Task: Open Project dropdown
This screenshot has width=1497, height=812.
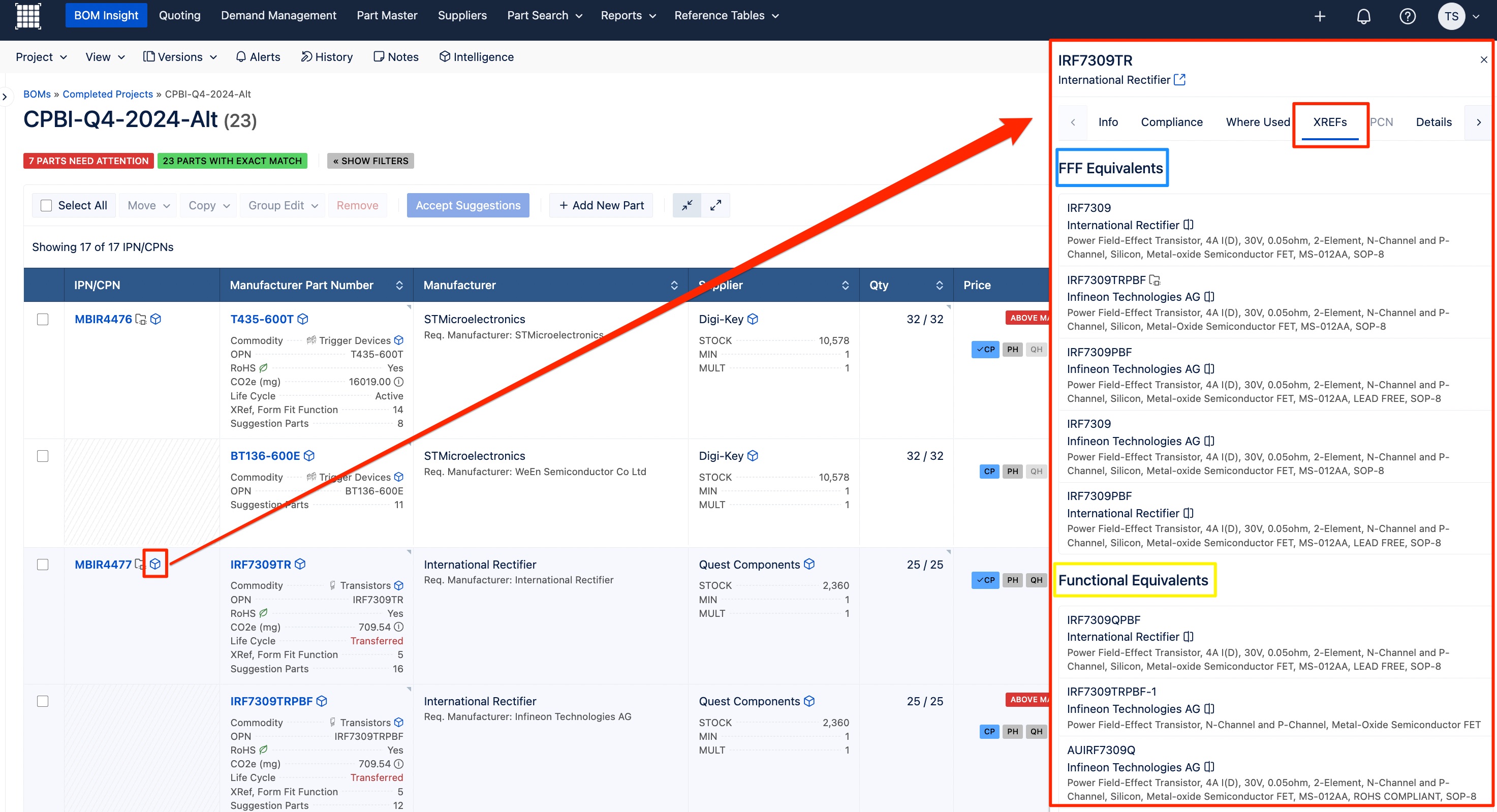Action: (41, 57)
